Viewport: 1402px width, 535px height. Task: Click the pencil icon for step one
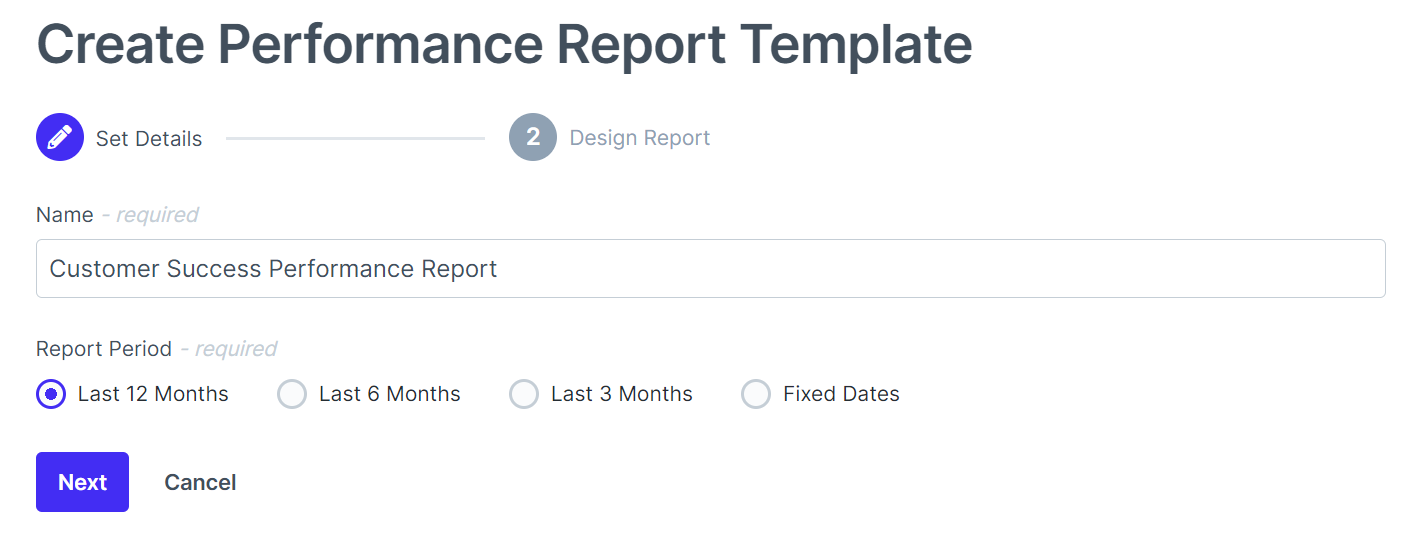(60, 137)
